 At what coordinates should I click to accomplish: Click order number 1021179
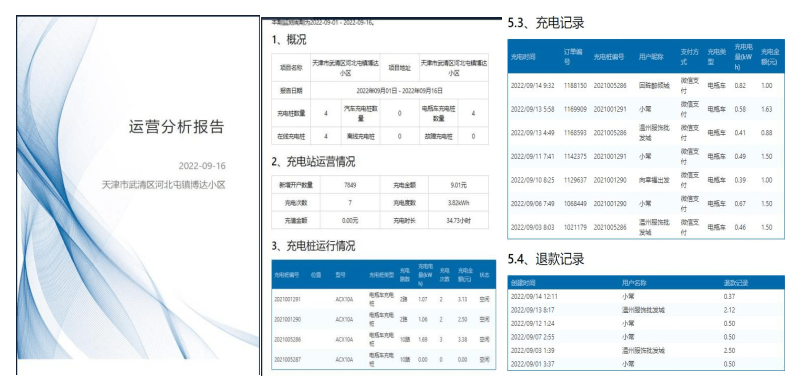(x=575, y=227)
